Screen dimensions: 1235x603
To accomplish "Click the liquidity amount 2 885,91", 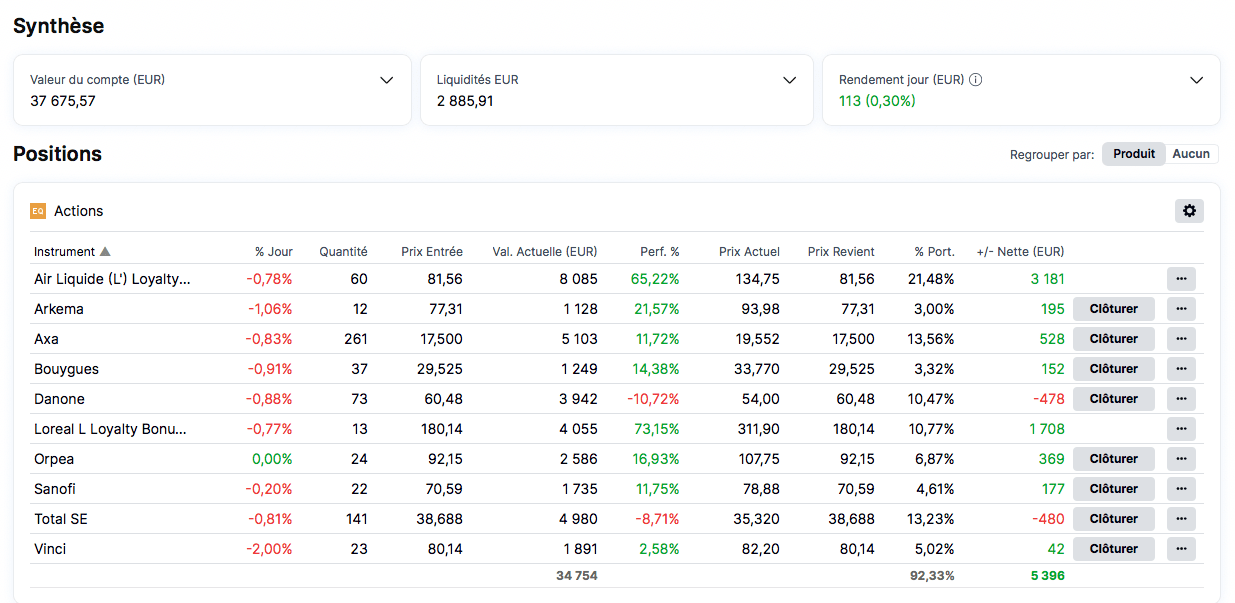I will pyautogui.click(x=465, y=101).
